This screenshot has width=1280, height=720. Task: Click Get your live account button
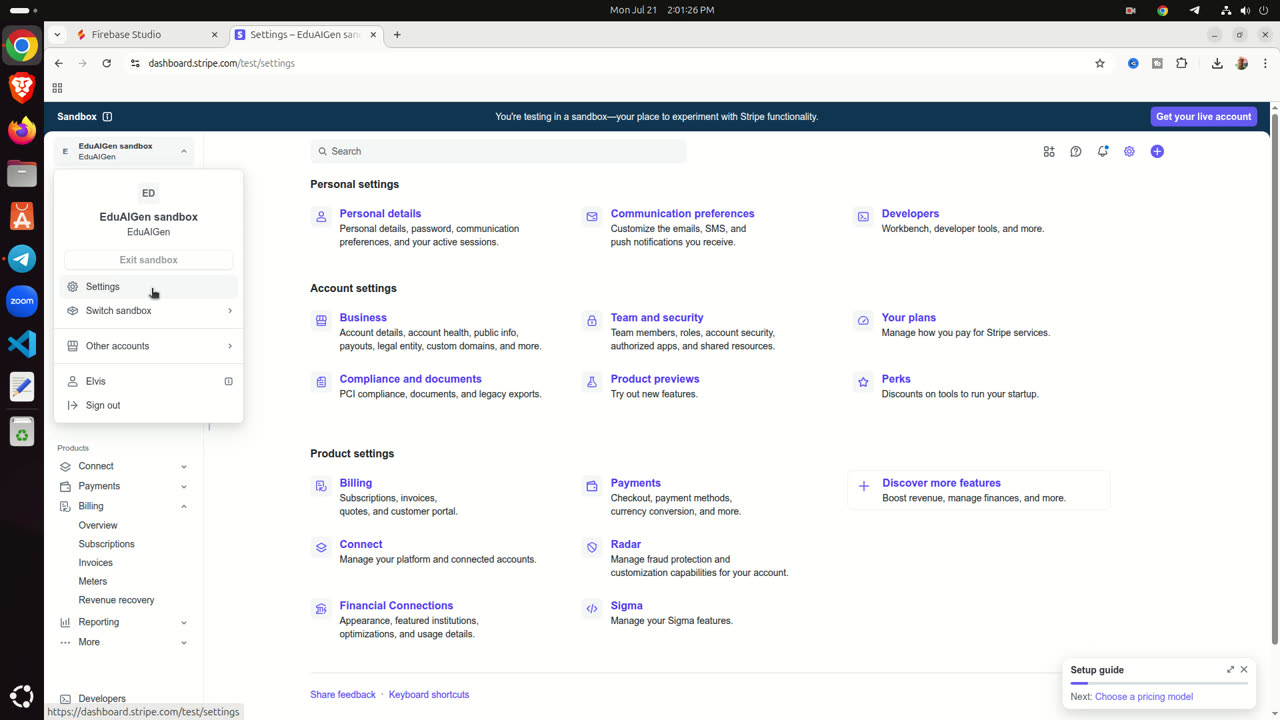point(1203,117)
